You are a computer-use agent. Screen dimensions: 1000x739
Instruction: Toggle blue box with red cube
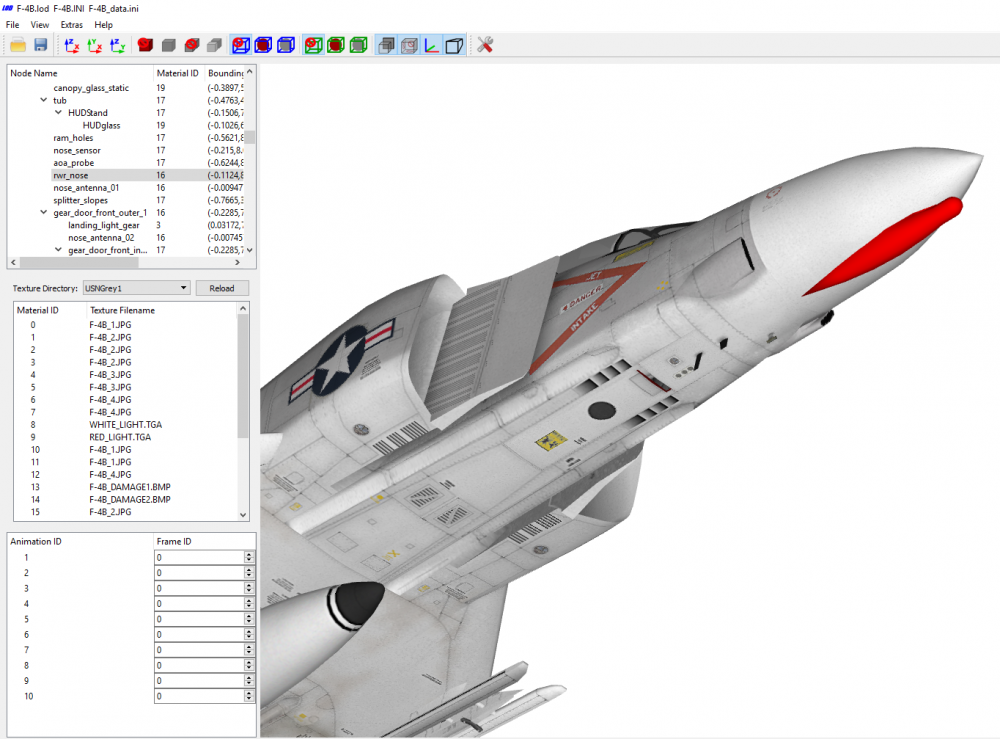[263, 45]
